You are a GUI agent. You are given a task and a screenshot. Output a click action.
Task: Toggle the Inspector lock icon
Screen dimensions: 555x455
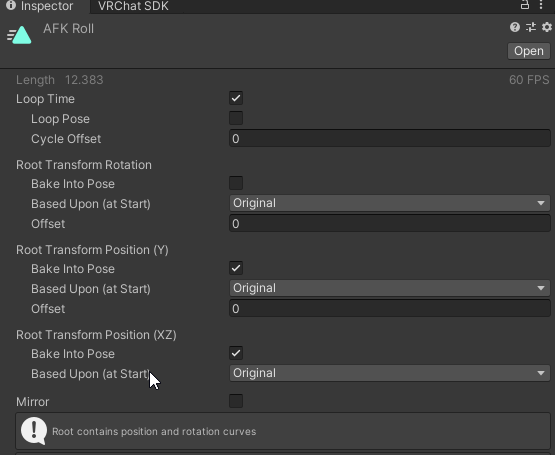524,5
